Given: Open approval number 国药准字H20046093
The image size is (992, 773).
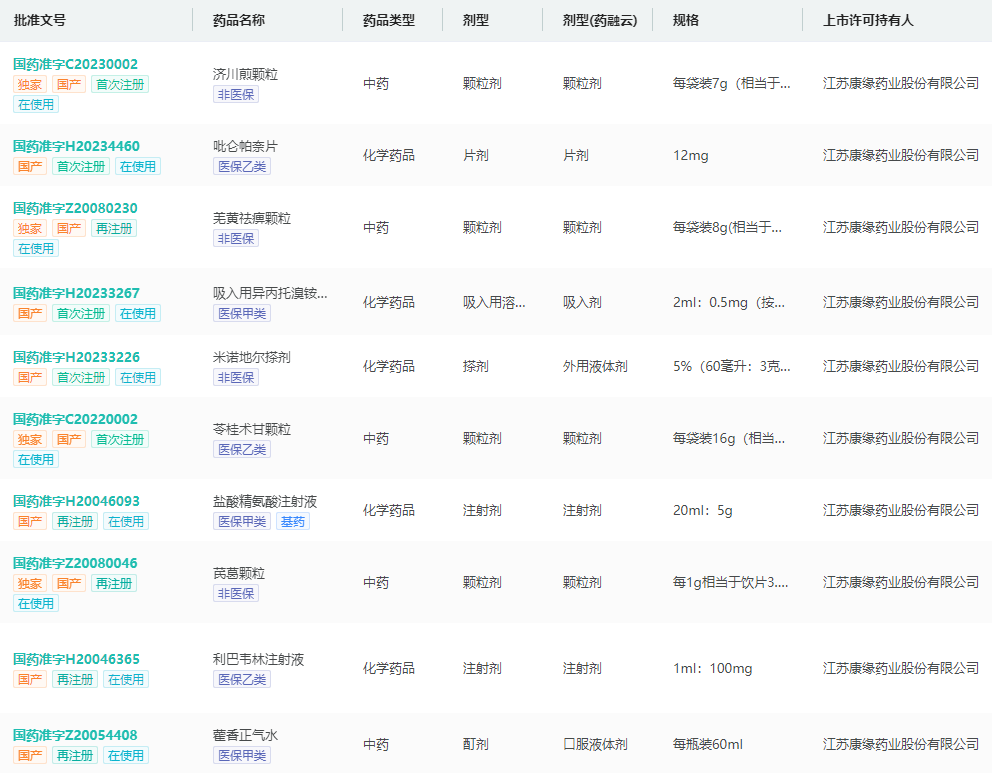Looking at the screenshot, I should (76, 502).
